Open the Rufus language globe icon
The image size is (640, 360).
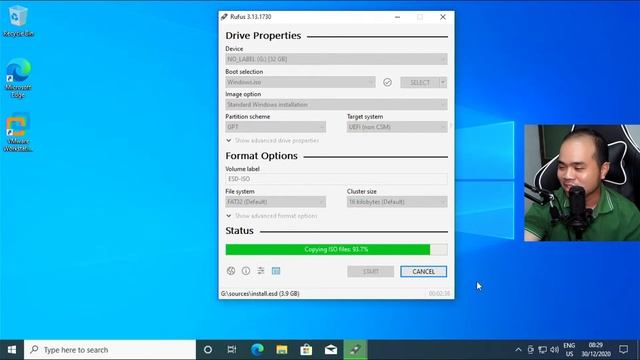point(231,271)
